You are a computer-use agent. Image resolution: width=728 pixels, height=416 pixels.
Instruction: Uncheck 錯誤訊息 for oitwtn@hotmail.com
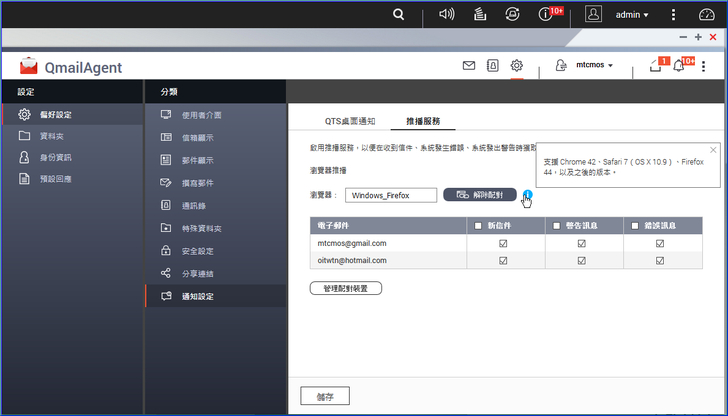pyautogui.click(x=659, y=260)
